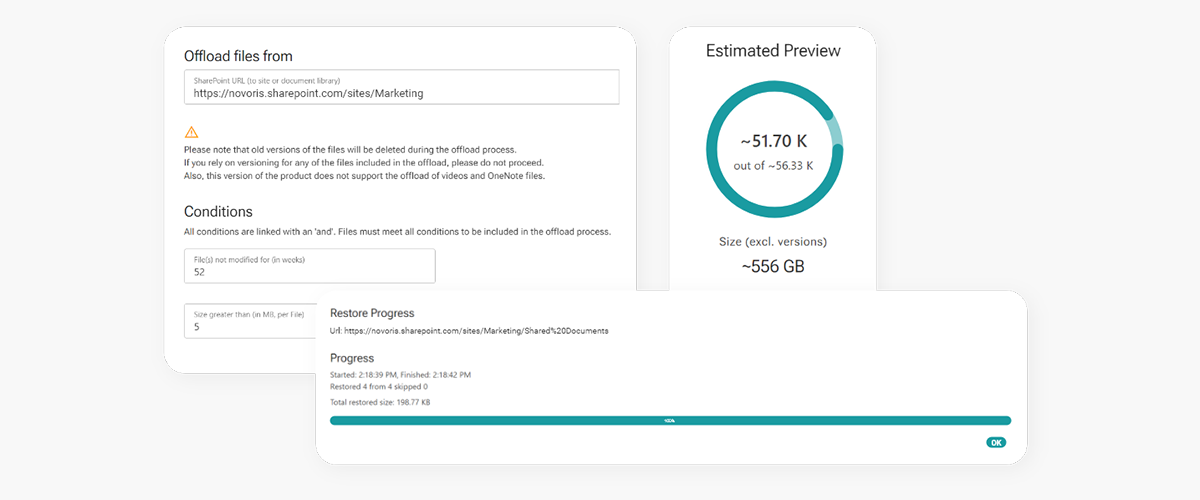Click the 'Estimated Preview' heading

point(773,51)
